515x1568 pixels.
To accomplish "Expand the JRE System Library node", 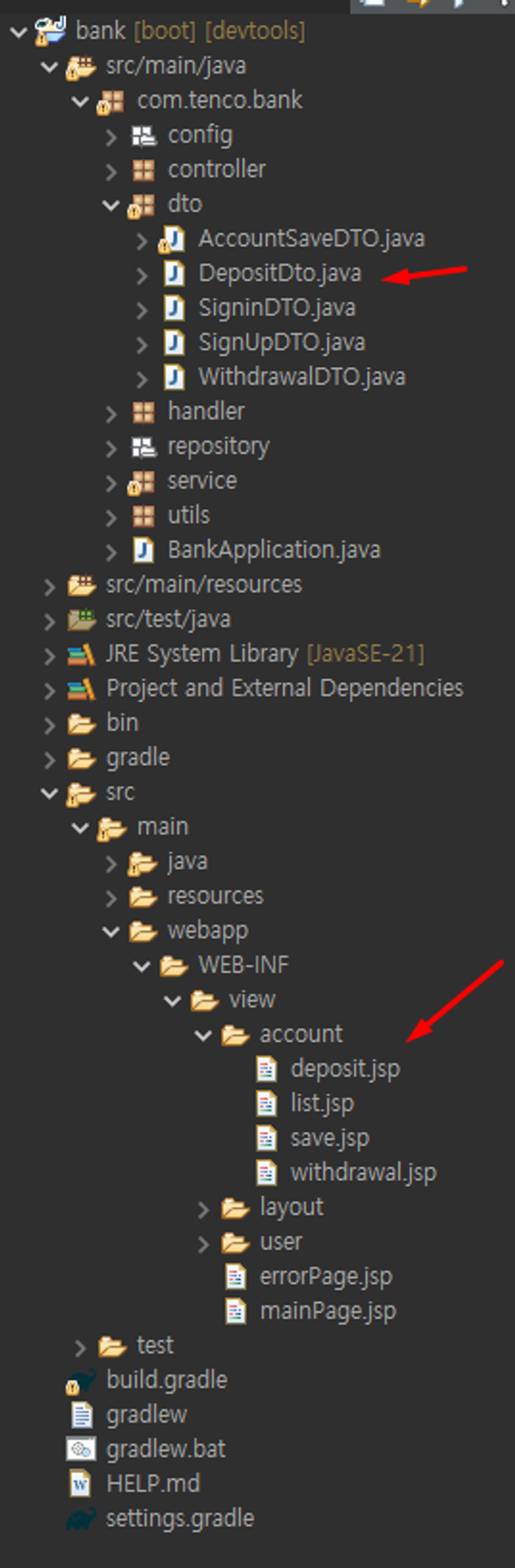I will point(50,655).
